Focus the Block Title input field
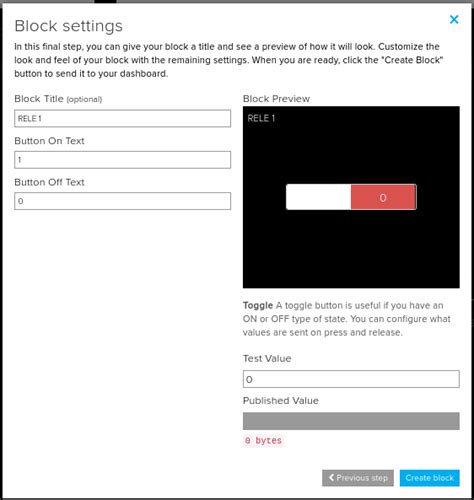The image size is (474, 500). pyautogui.click(x=122, y=118)
